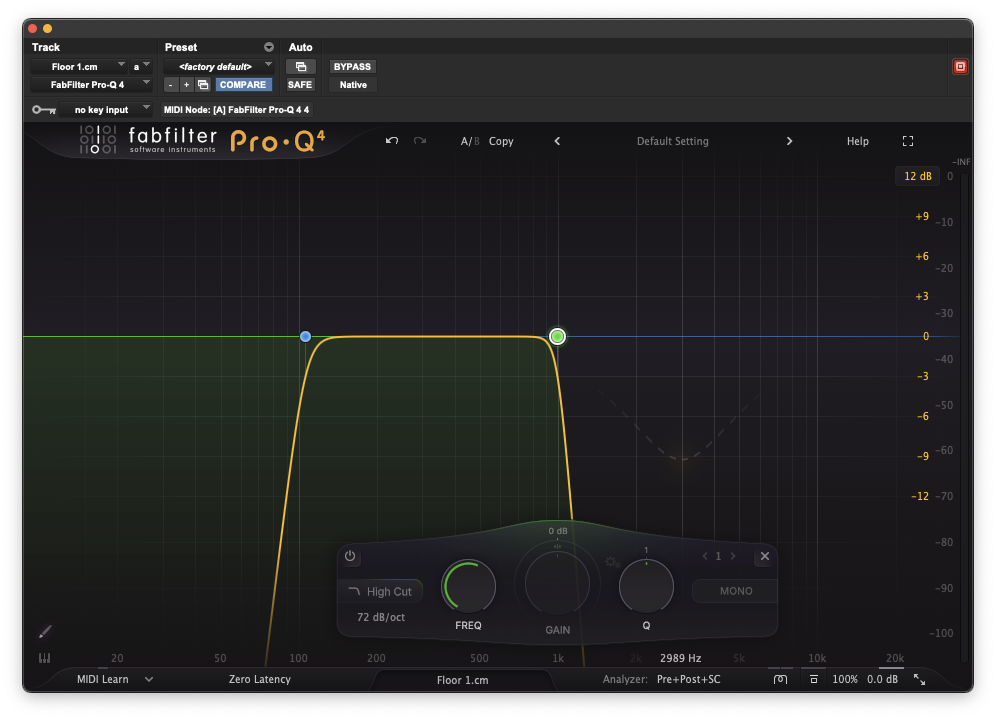
Task: Click the 0 dB gain value above GAIN
Action: 558,531
